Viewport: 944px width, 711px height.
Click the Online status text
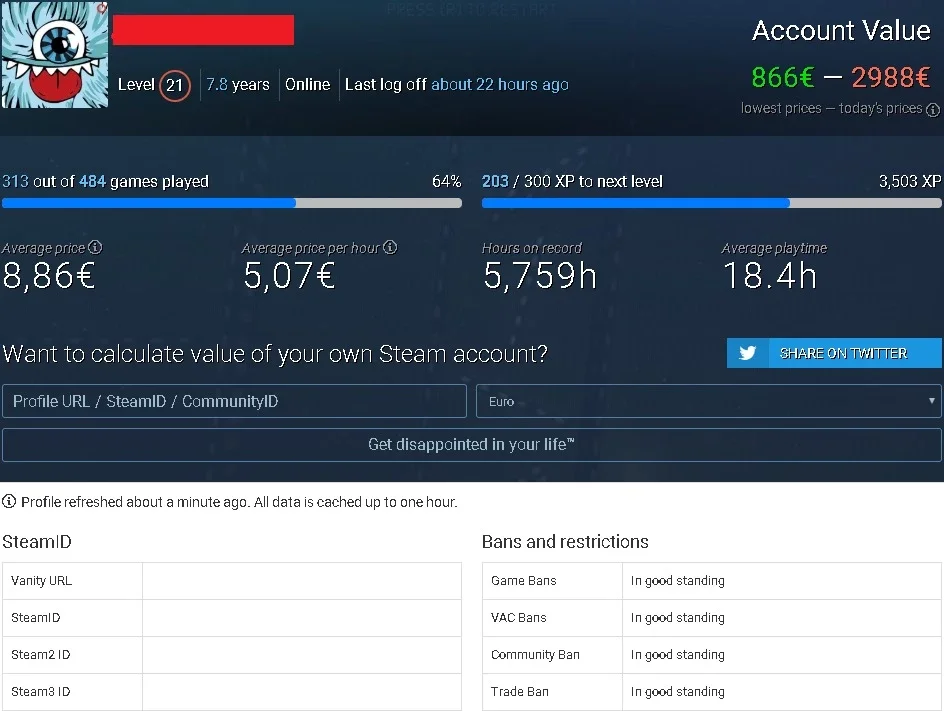click(308, 84)
